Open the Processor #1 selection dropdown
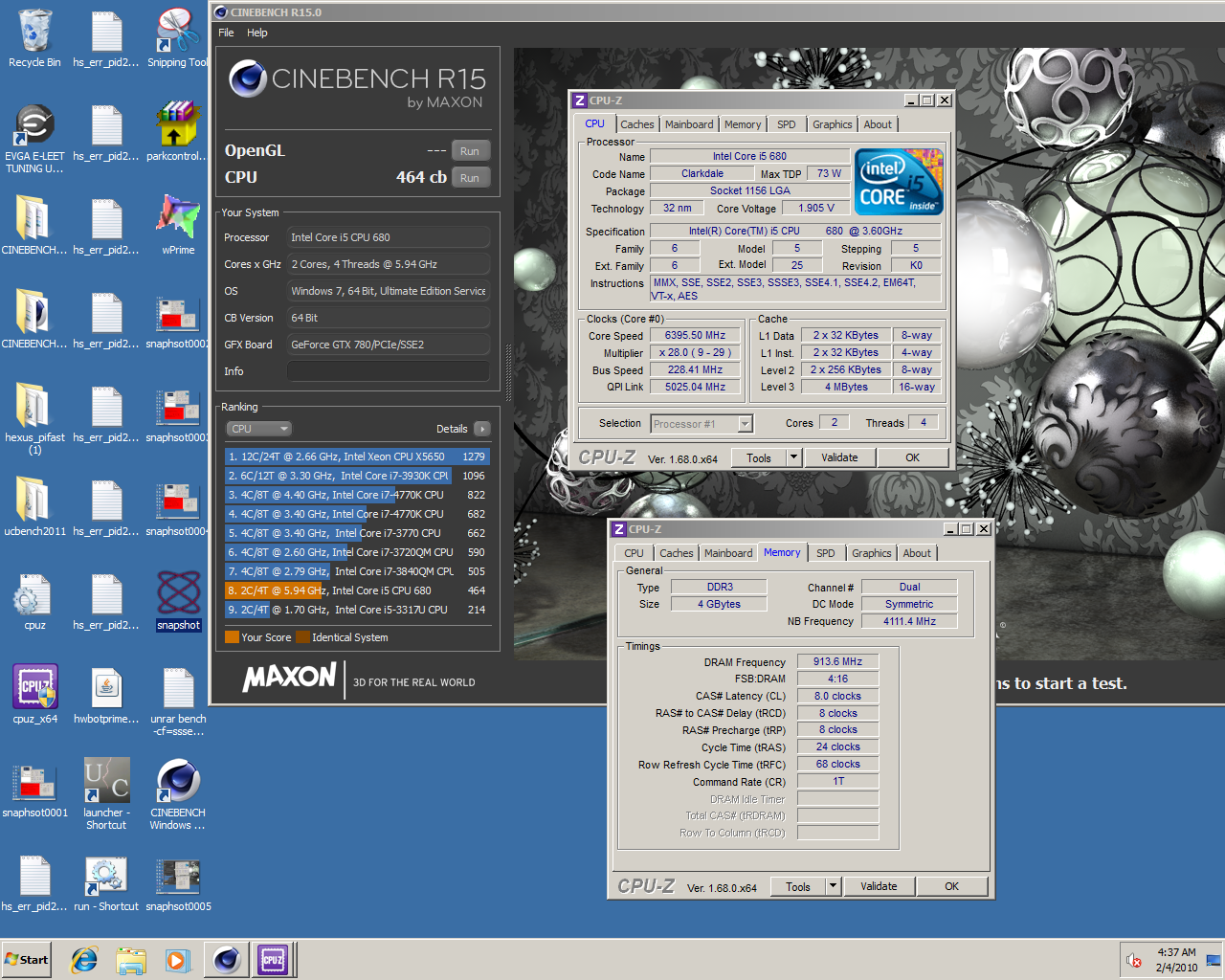 point(702,424)
